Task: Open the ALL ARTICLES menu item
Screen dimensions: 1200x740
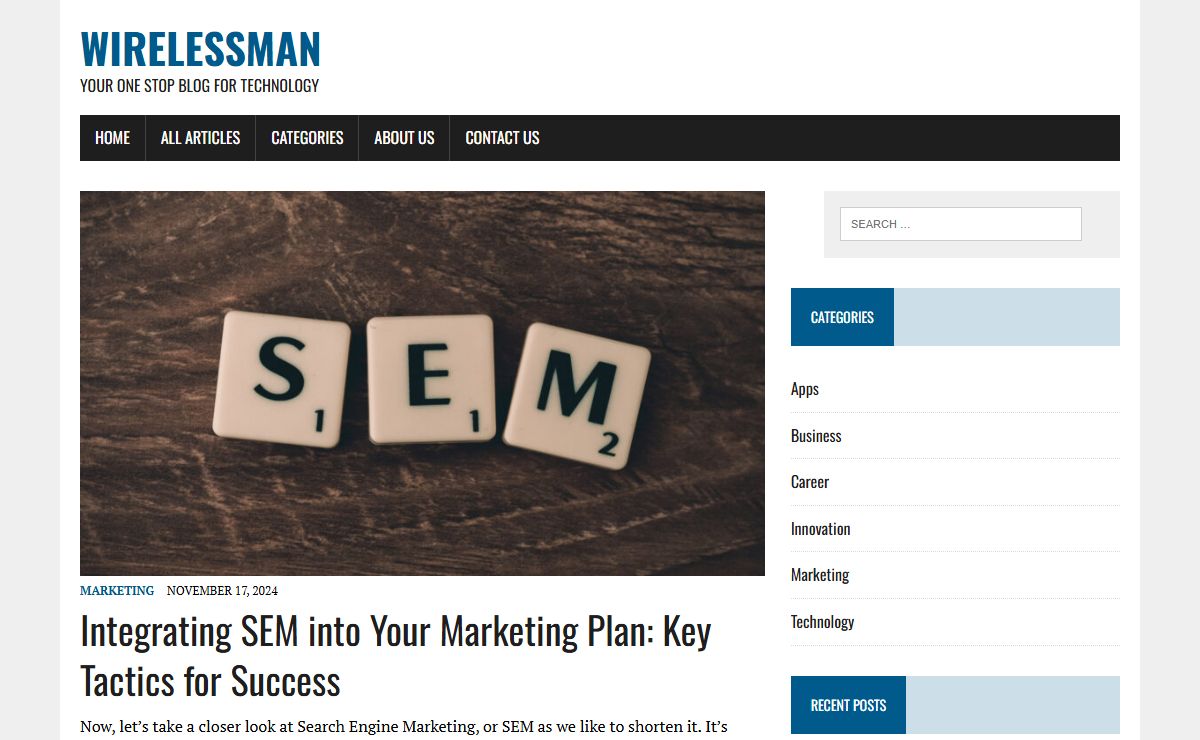Action: coord(200,138)
